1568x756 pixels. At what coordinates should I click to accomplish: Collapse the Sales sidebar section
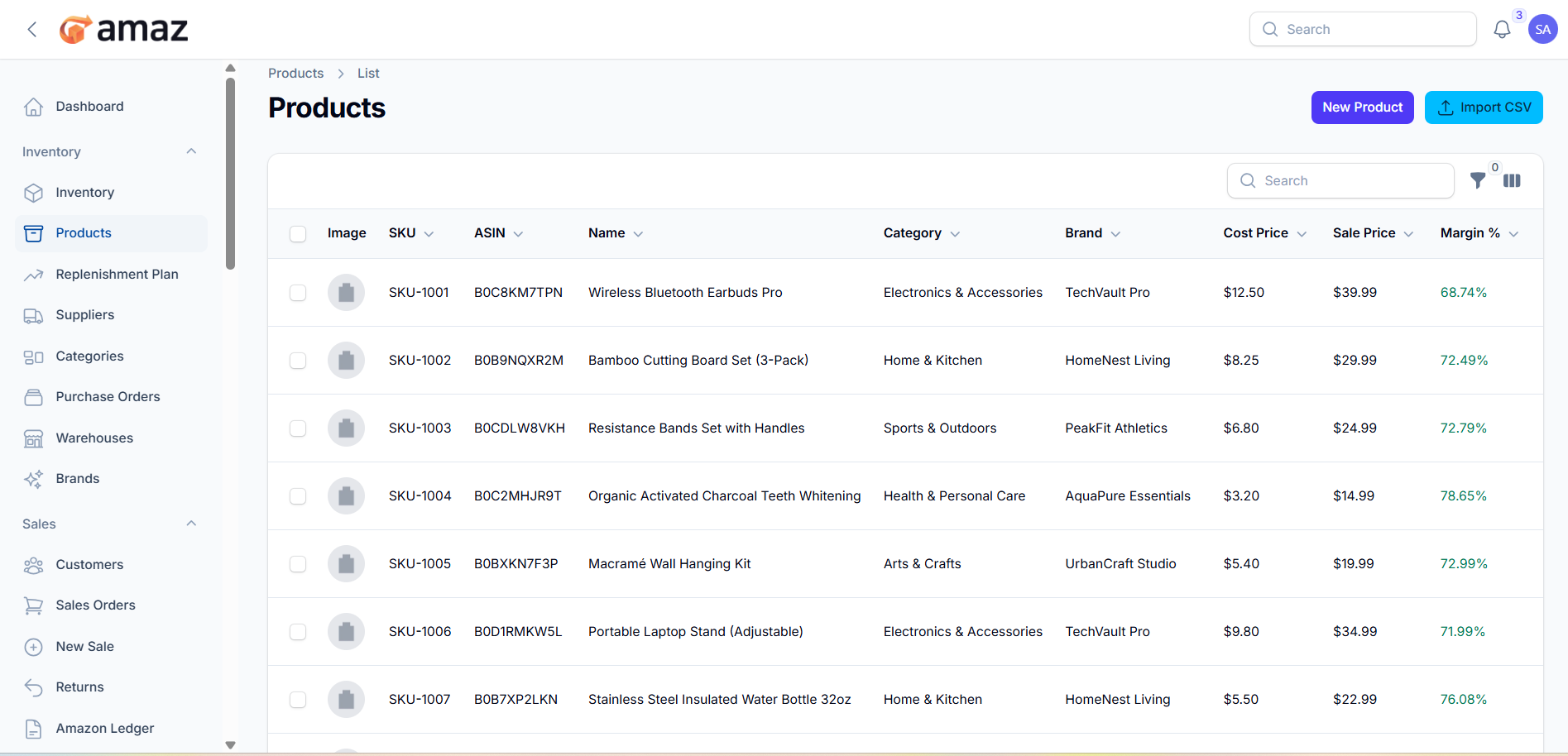point(191,524)
